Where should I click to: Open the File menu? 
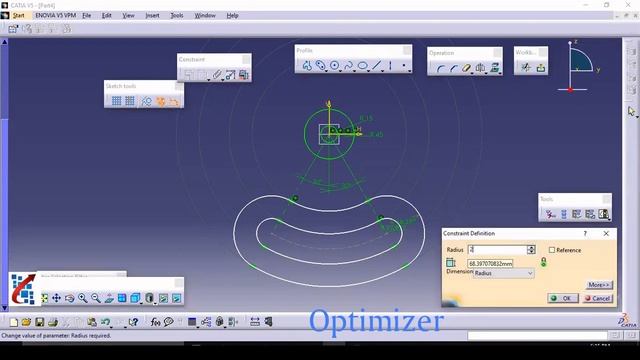[87, 16]
